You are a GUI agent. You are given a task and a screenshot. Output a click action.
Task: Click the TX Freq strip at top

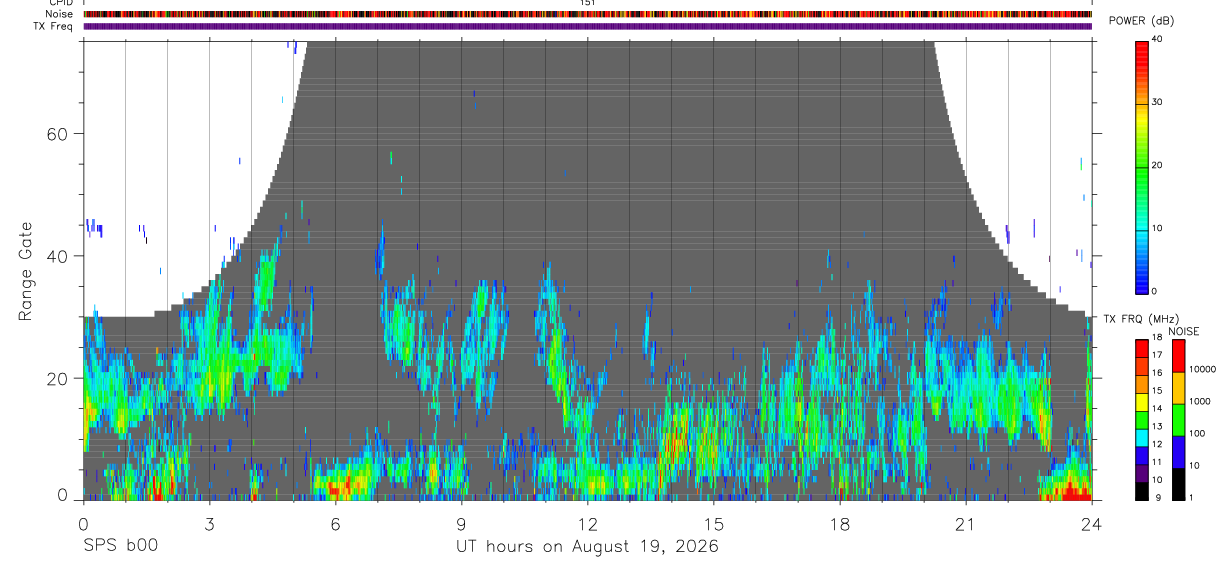[x=587, y=26]
